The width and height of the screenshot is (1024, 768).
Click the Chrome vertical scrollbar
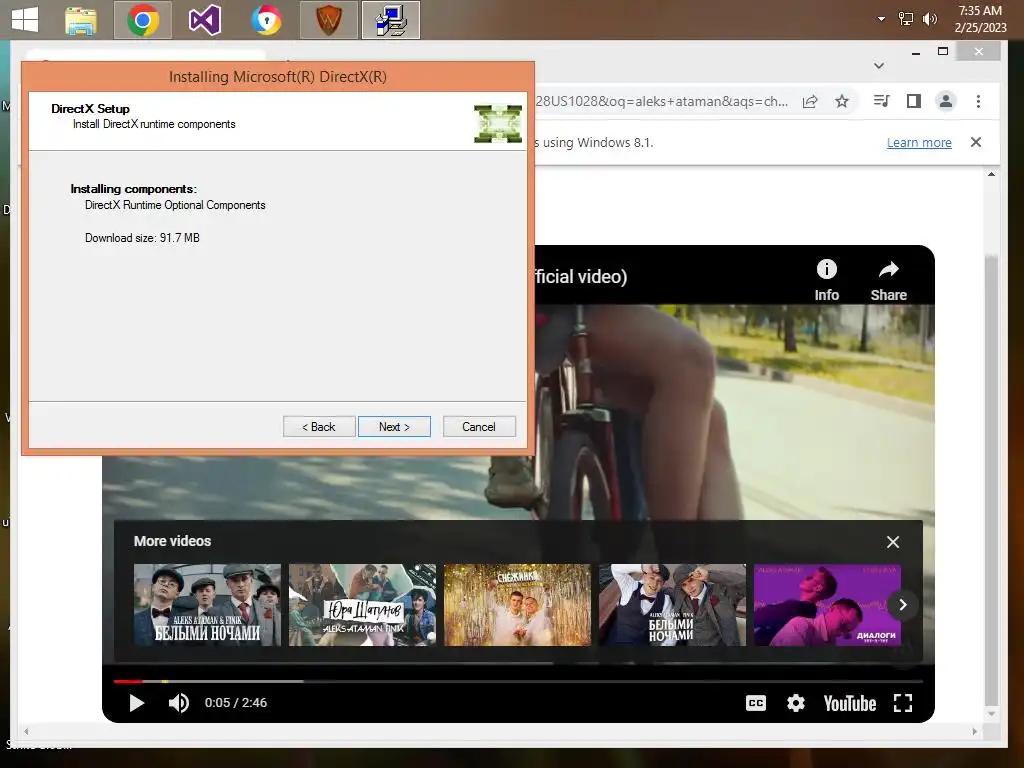[x=991, y=479]
